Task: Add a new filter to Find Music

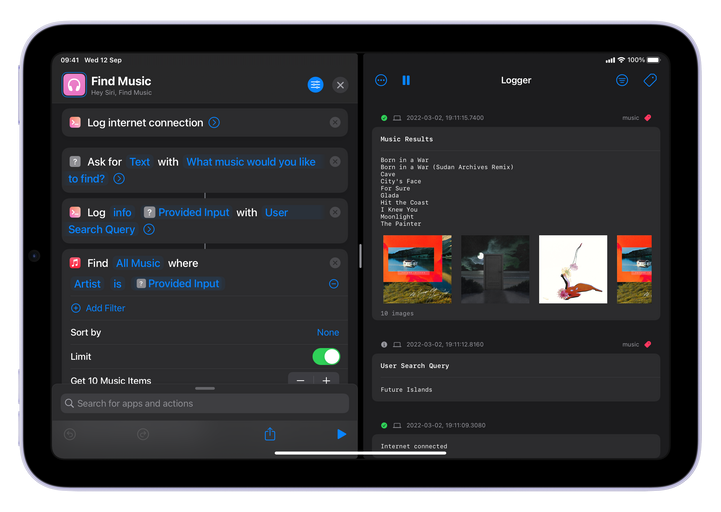Action: click(x=98, y=308)
